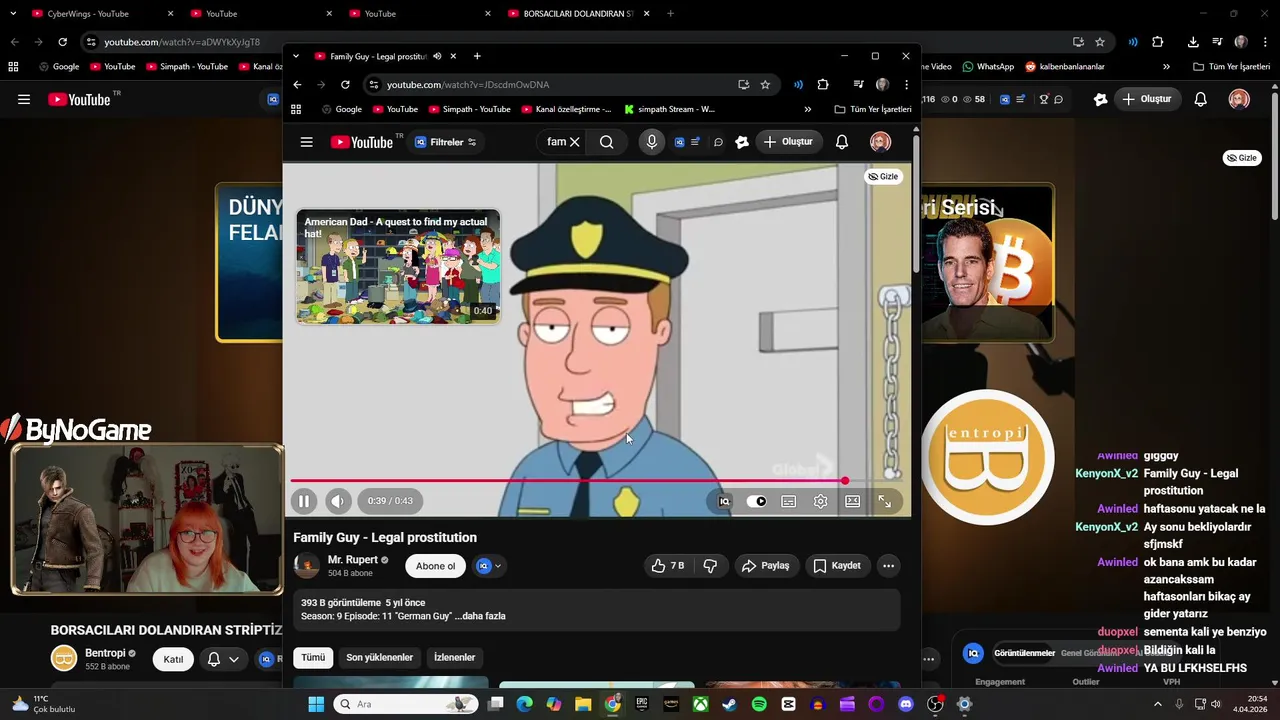Click the search magnifier button

(607, 142)
